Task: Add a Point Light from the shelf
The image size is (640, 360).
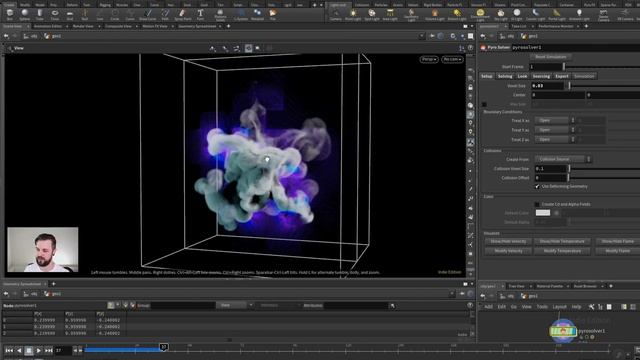Action: [353, 15]
